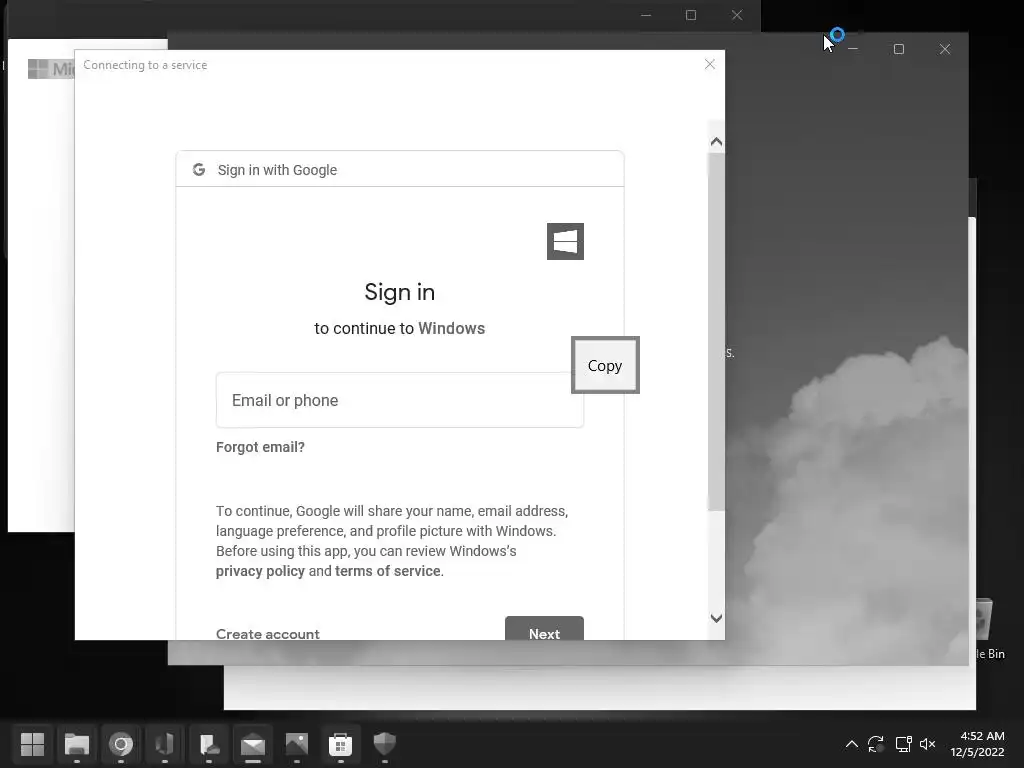Screen dimensions: 1024x768
Task: Click the Next button
Action: pyautogui.click(x=544, y=629)
